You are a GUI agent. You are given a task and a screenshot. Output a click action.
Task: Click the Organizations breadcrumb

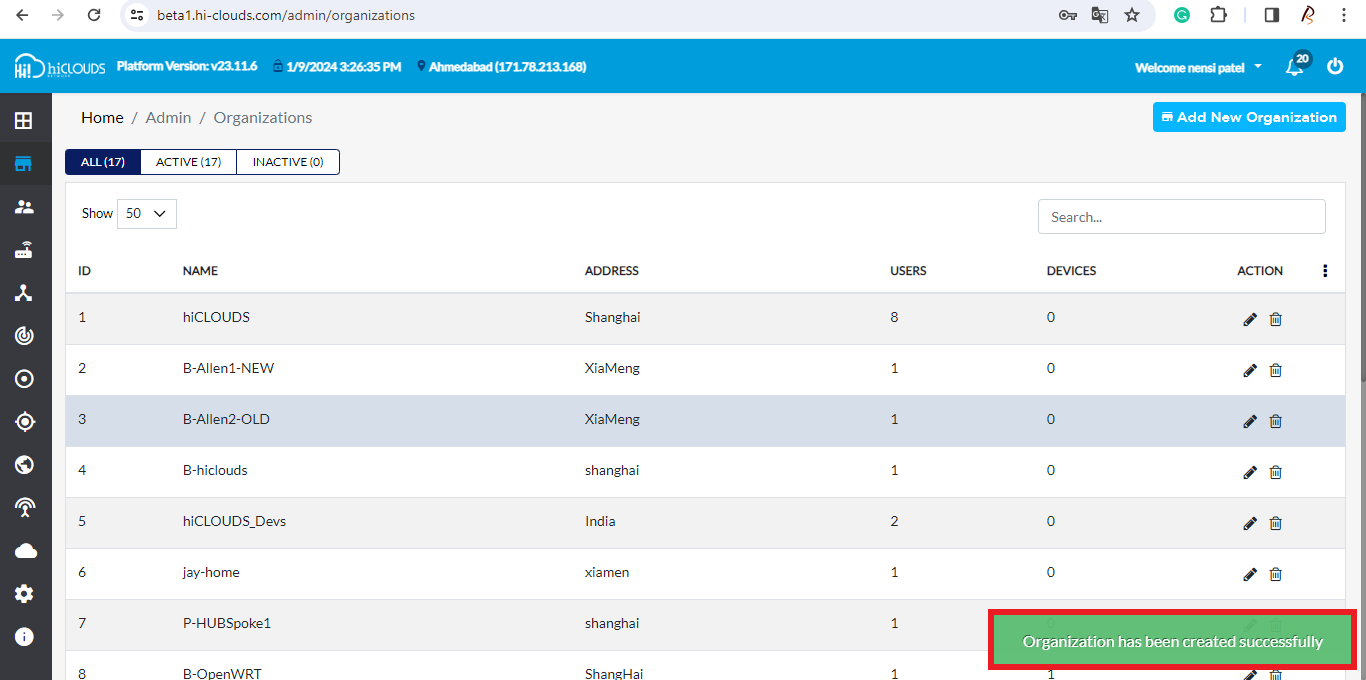point(263,117)
